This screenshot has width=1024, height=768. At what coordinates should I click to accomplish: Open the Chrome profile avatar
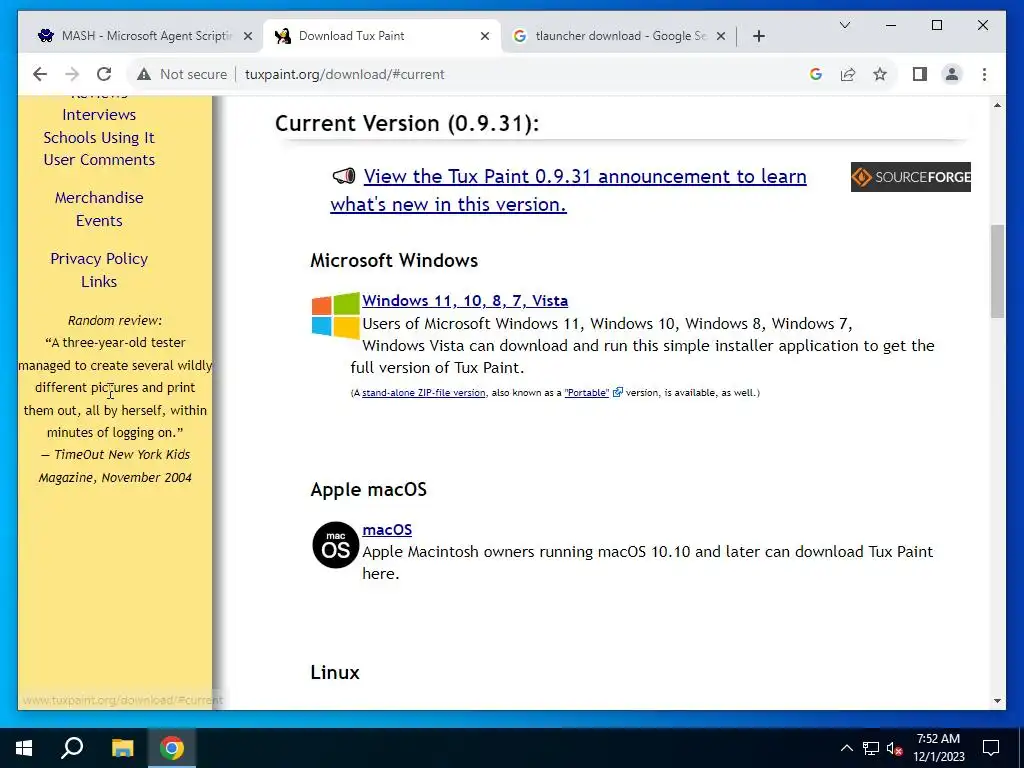pos(952,74)
